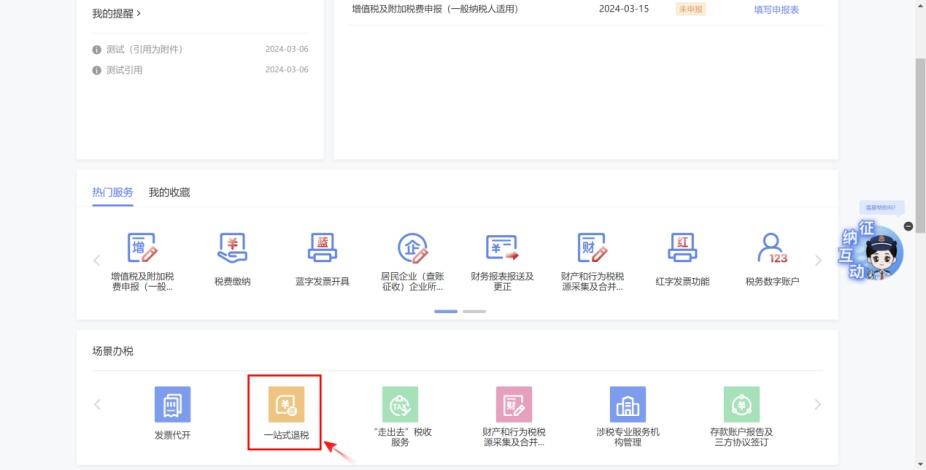Select the 热门服务 tab

coord(112,192)
